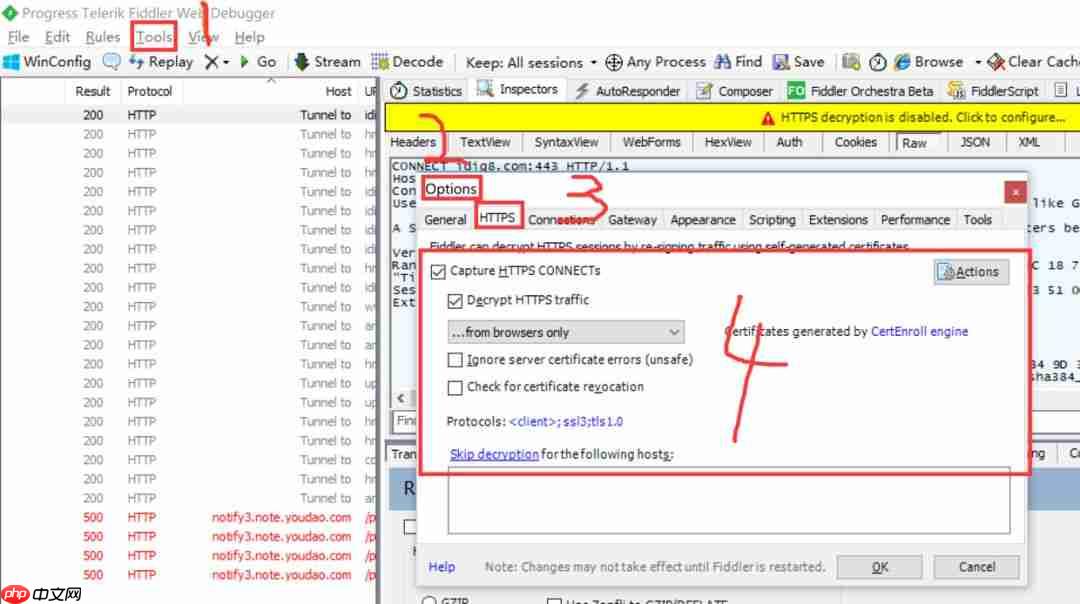Open WinConfig in the toolbar
This screenshot has height=604, width=1080.
[46, 61]
